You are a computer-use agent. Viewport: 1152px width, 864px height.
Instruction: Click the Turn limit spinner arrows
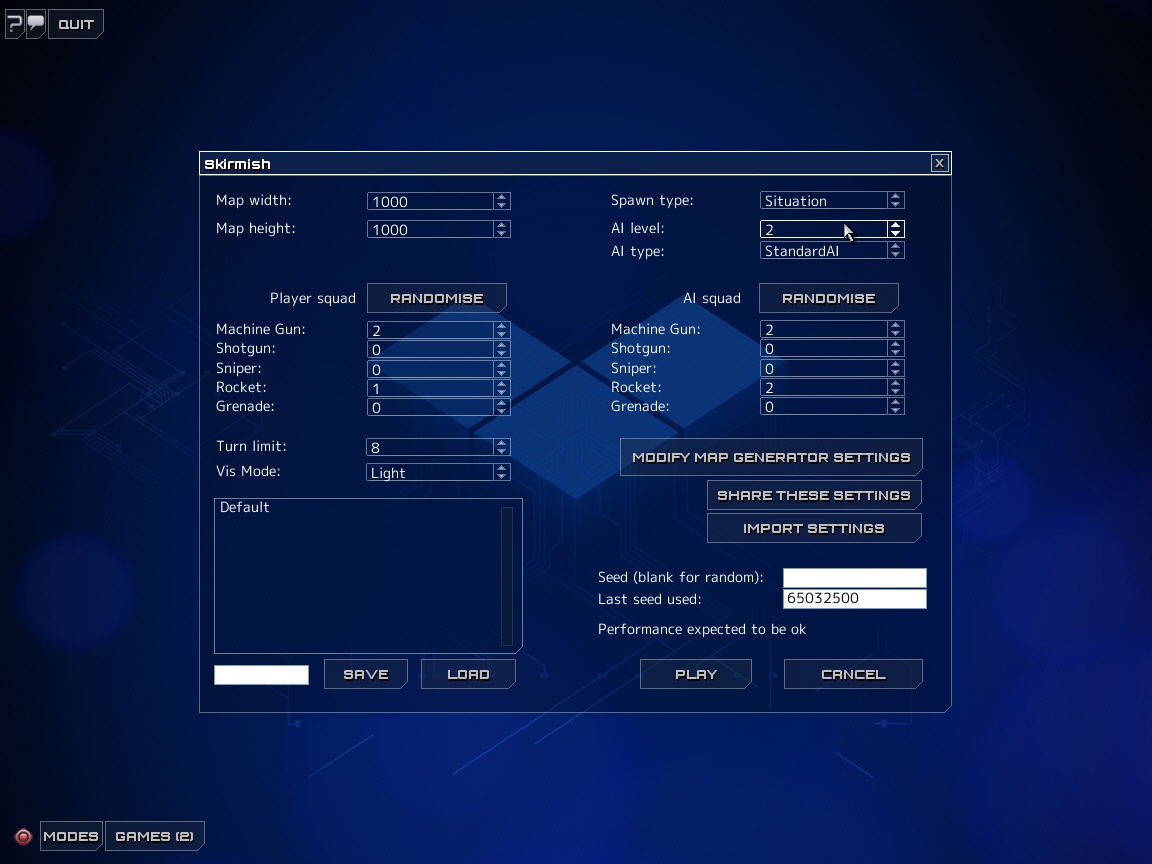click(x=502, y=447)
